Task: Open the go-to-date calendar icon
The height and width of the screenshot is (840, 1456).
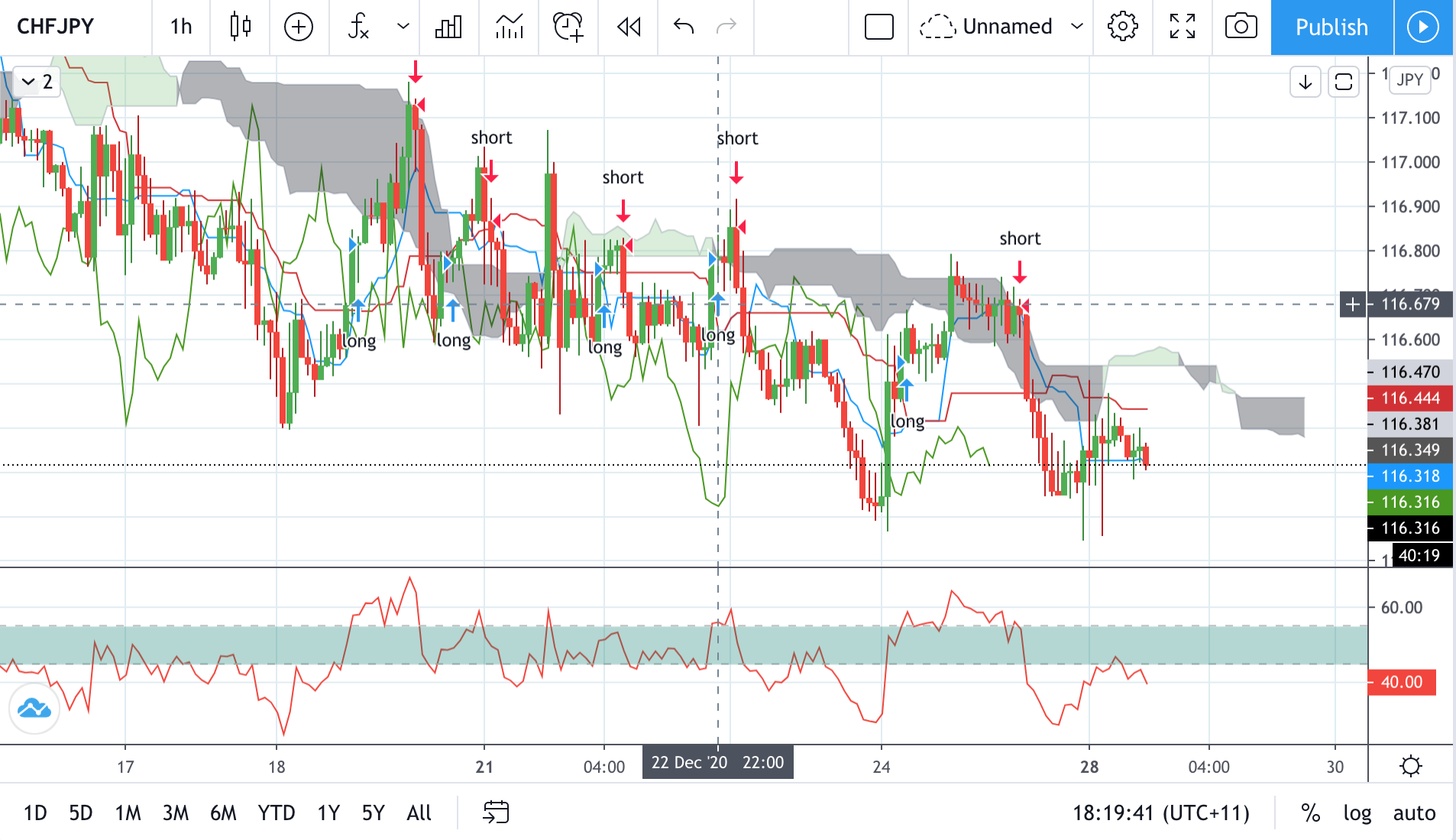Action: click(x=497, y=813)
